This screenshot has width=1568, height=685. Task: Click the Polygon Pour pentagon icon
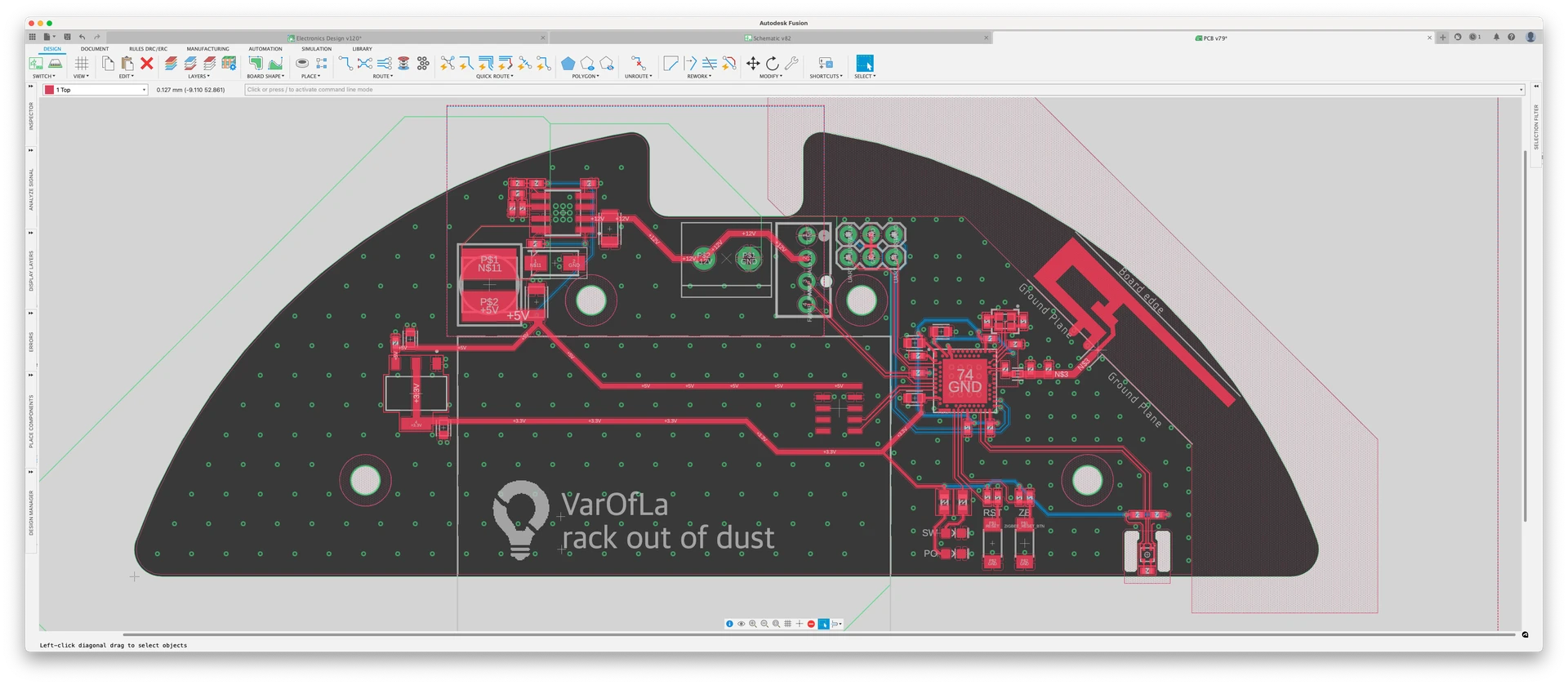[568, 64]
